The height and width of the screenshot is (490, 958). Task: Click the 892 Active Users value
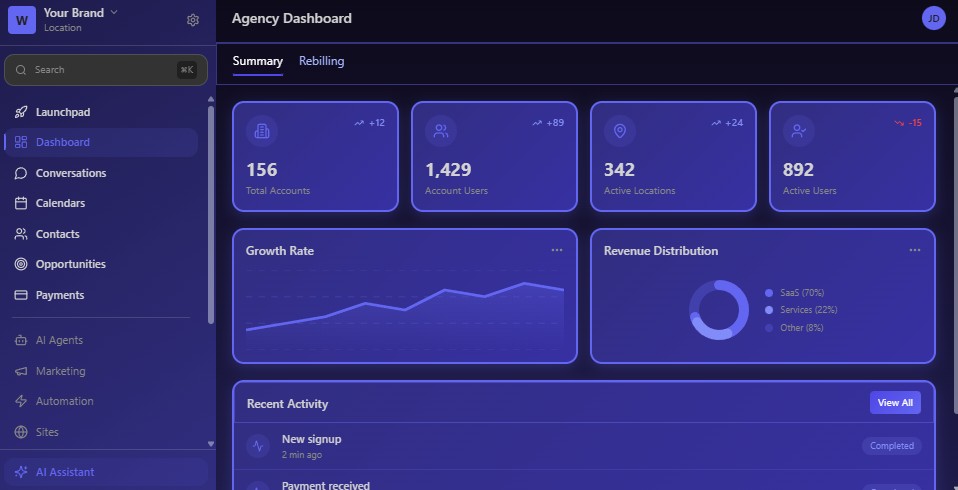click(x=798, y=169)
